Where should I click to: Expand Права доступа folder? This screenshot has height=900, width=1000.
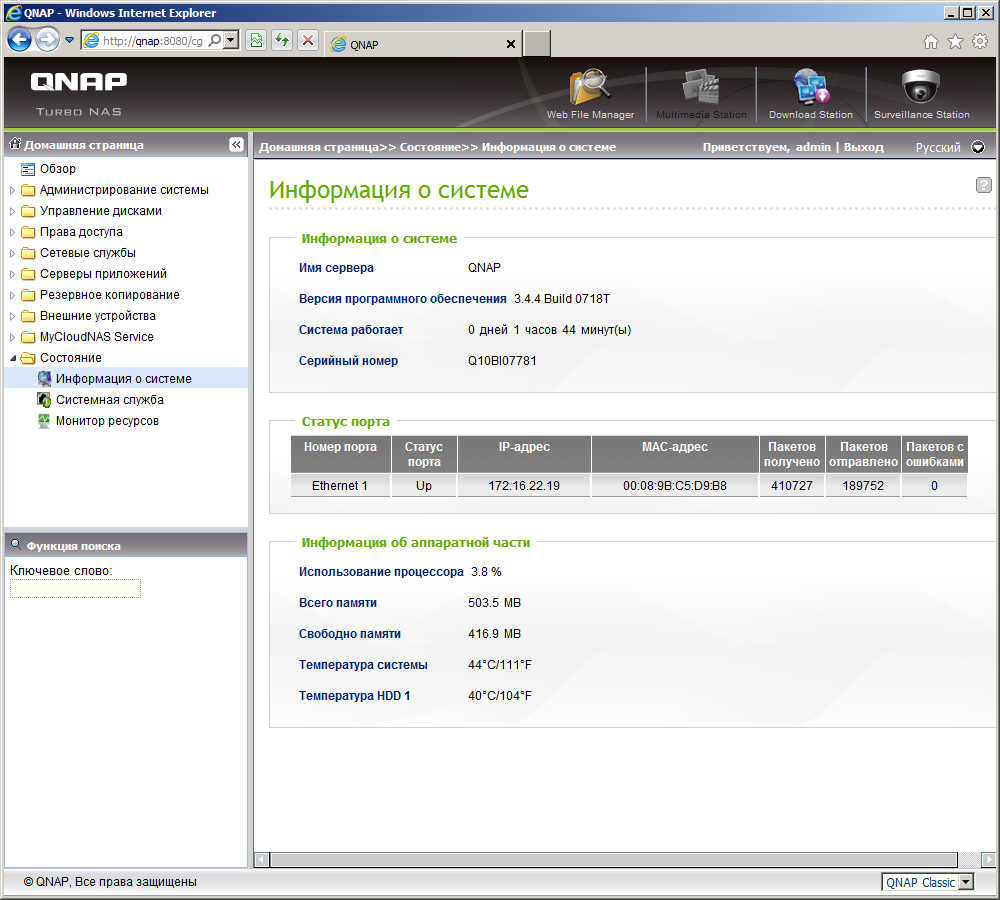coord(12,232)
